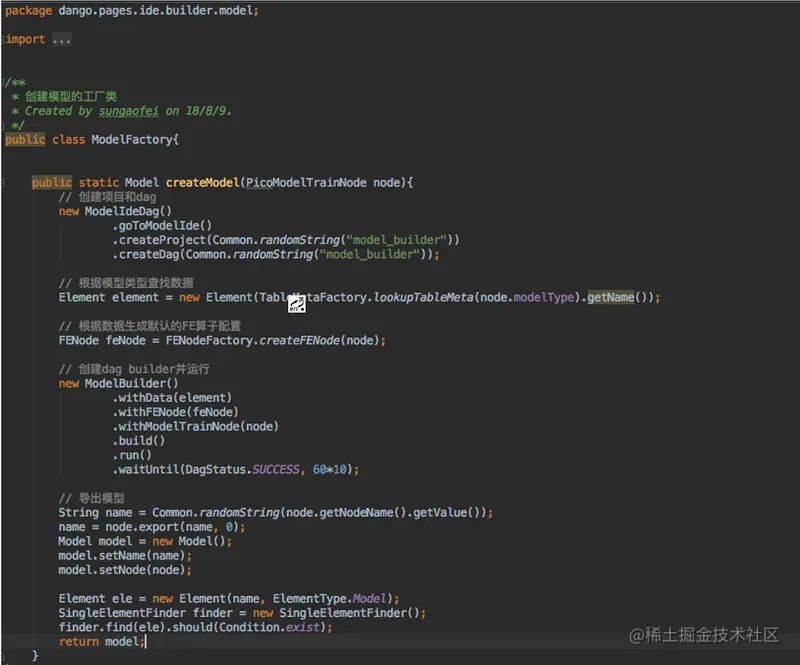Click the "ModelIdeDag" constructor call
This screenshot has width=800, height=665.
coord(128,211)
